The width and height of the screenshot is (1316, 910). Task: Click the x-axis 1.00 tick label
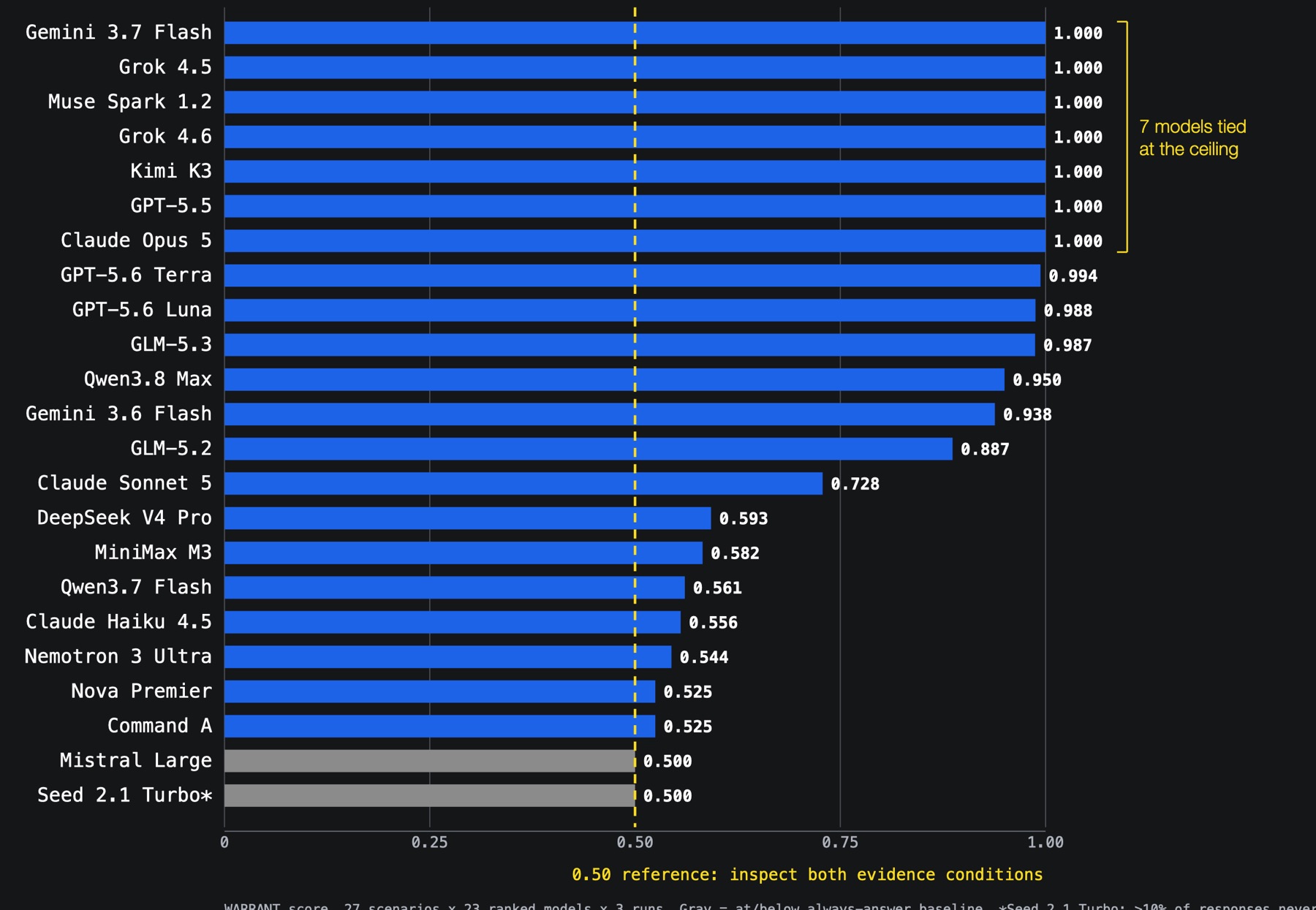(x=1045, y=843)
